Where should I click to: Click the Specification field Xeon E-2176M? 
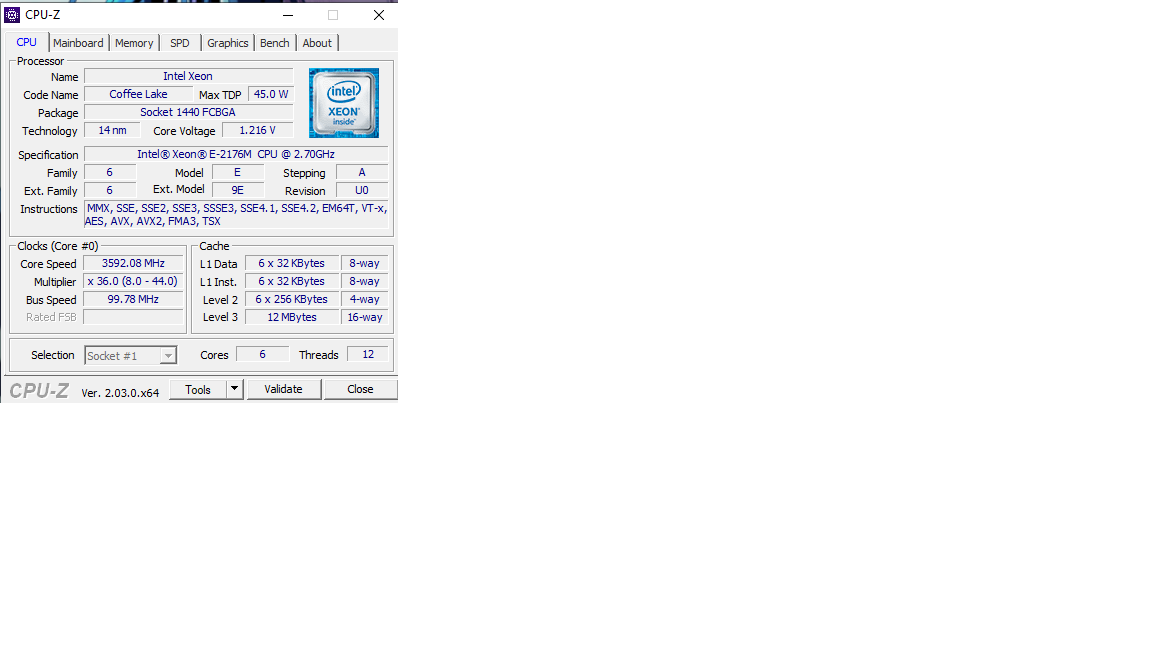coord(236,154)
